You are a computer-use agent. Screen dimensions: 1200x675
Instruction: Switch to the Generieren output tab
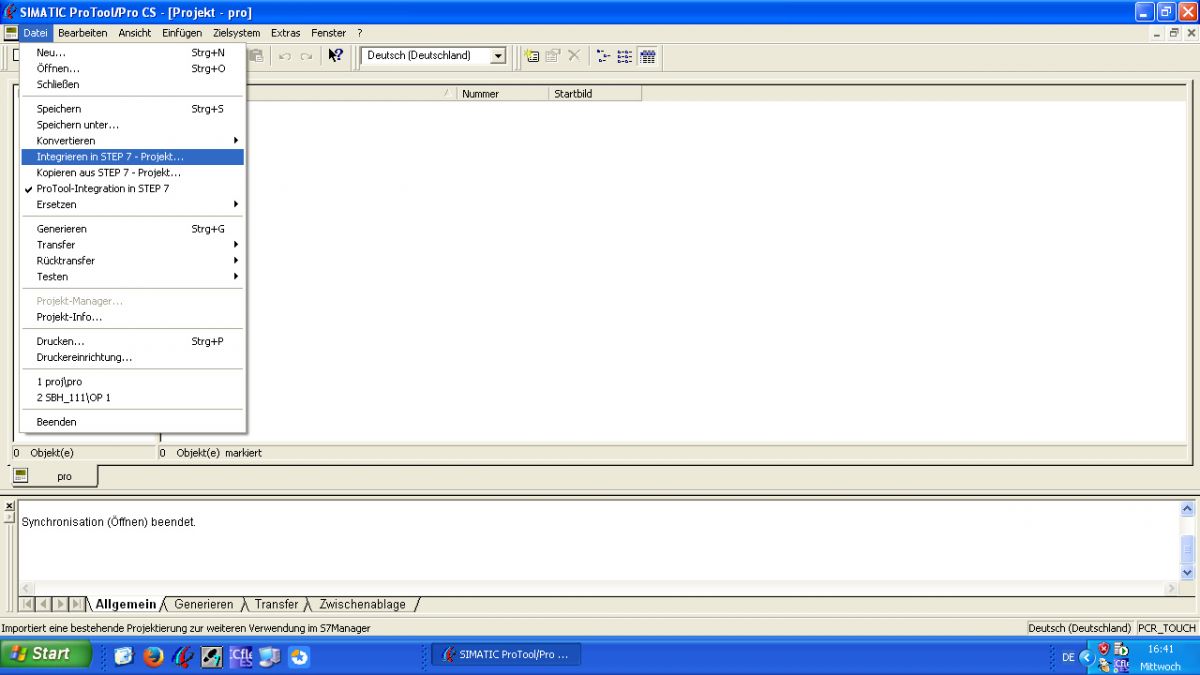coord(203,604)
